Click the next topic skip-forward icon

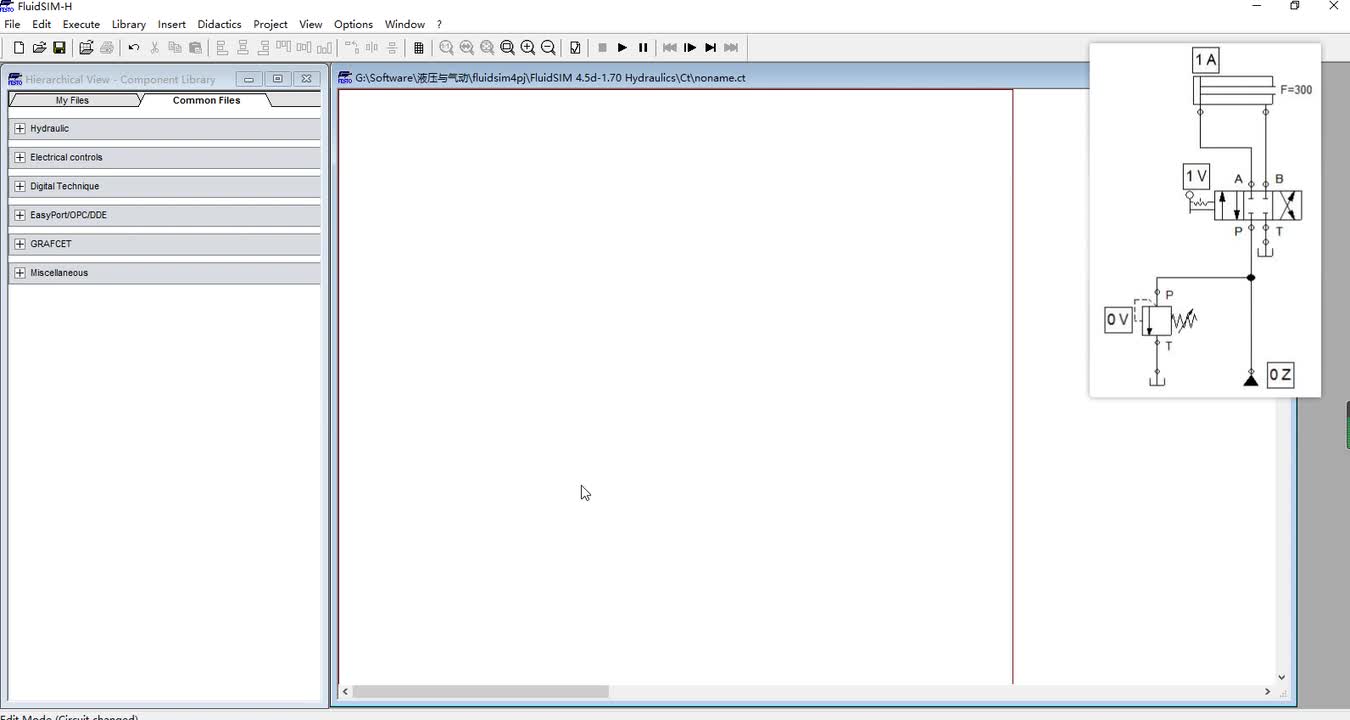pyautogui.click(x=731, y=48)
